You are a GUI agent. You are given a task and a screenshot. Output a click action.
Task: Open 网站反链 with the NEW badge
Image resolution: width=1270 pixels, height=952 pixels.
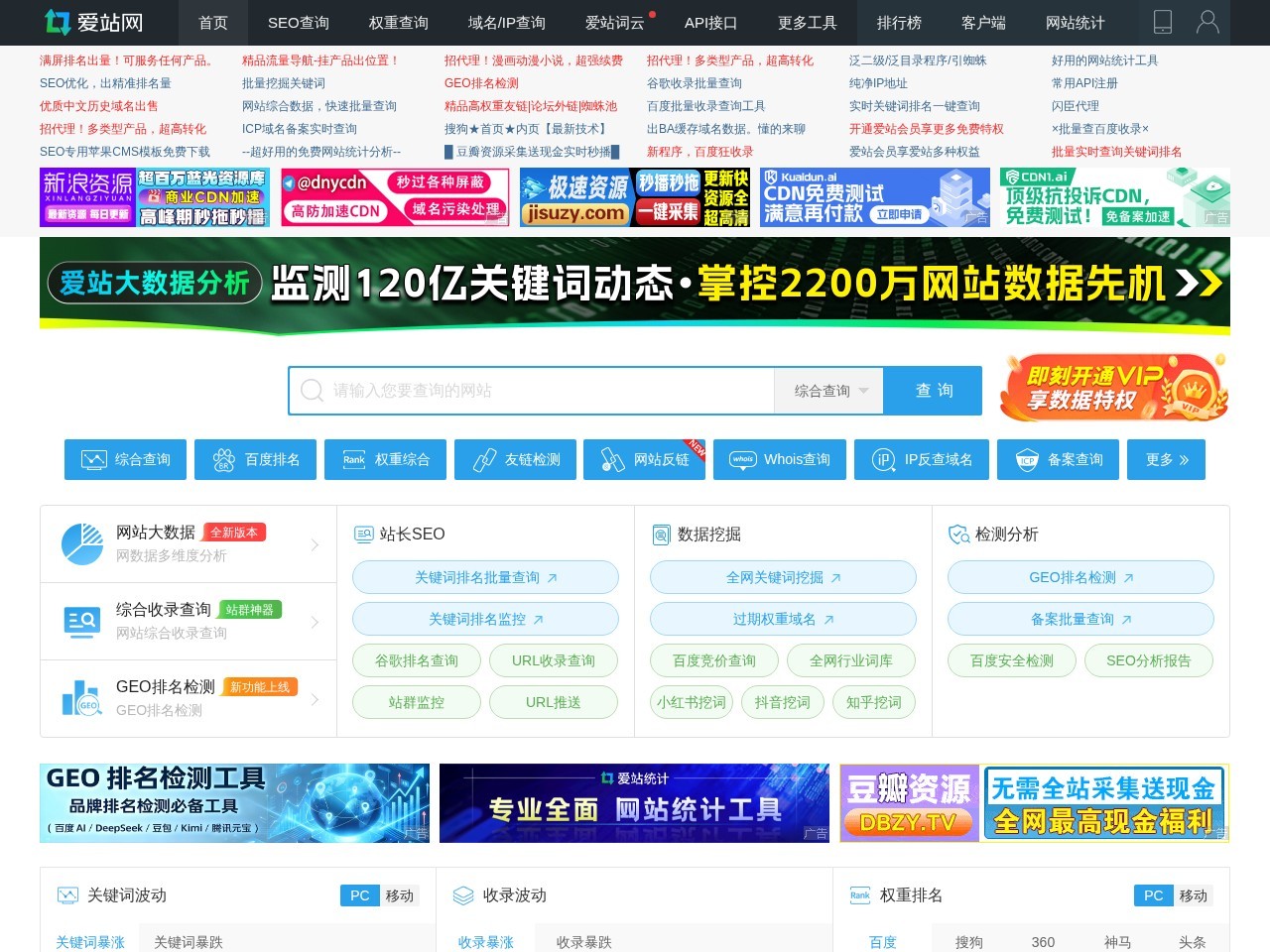[x=644, y=459]
